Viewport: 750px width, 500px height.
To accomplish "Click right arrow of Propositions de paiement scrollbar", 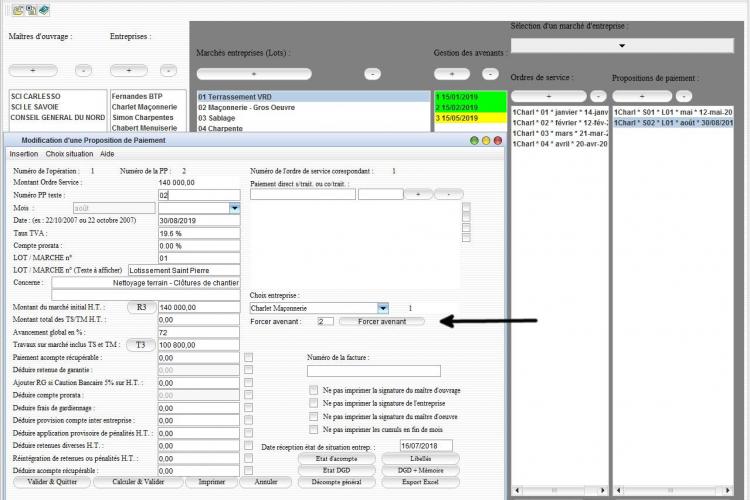I will [x=728, y=490].
